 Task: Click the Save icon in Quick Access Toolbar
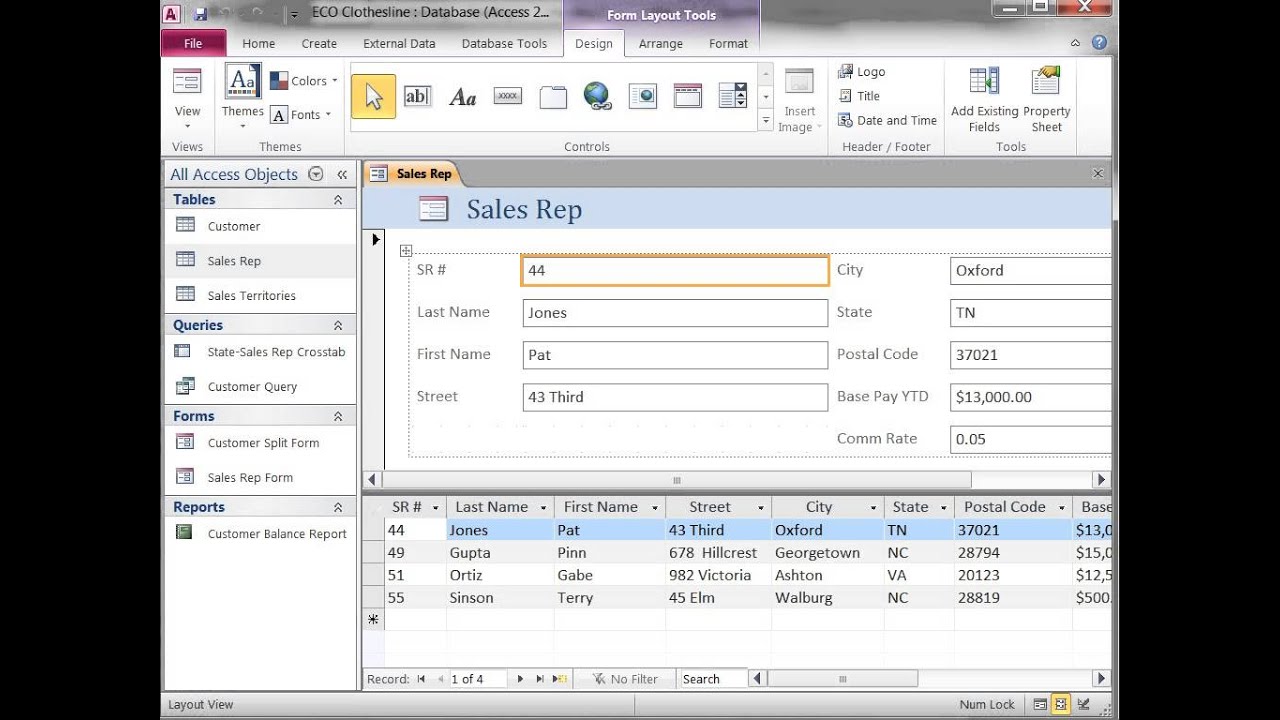pyautogui.click(x=201, y=14)
